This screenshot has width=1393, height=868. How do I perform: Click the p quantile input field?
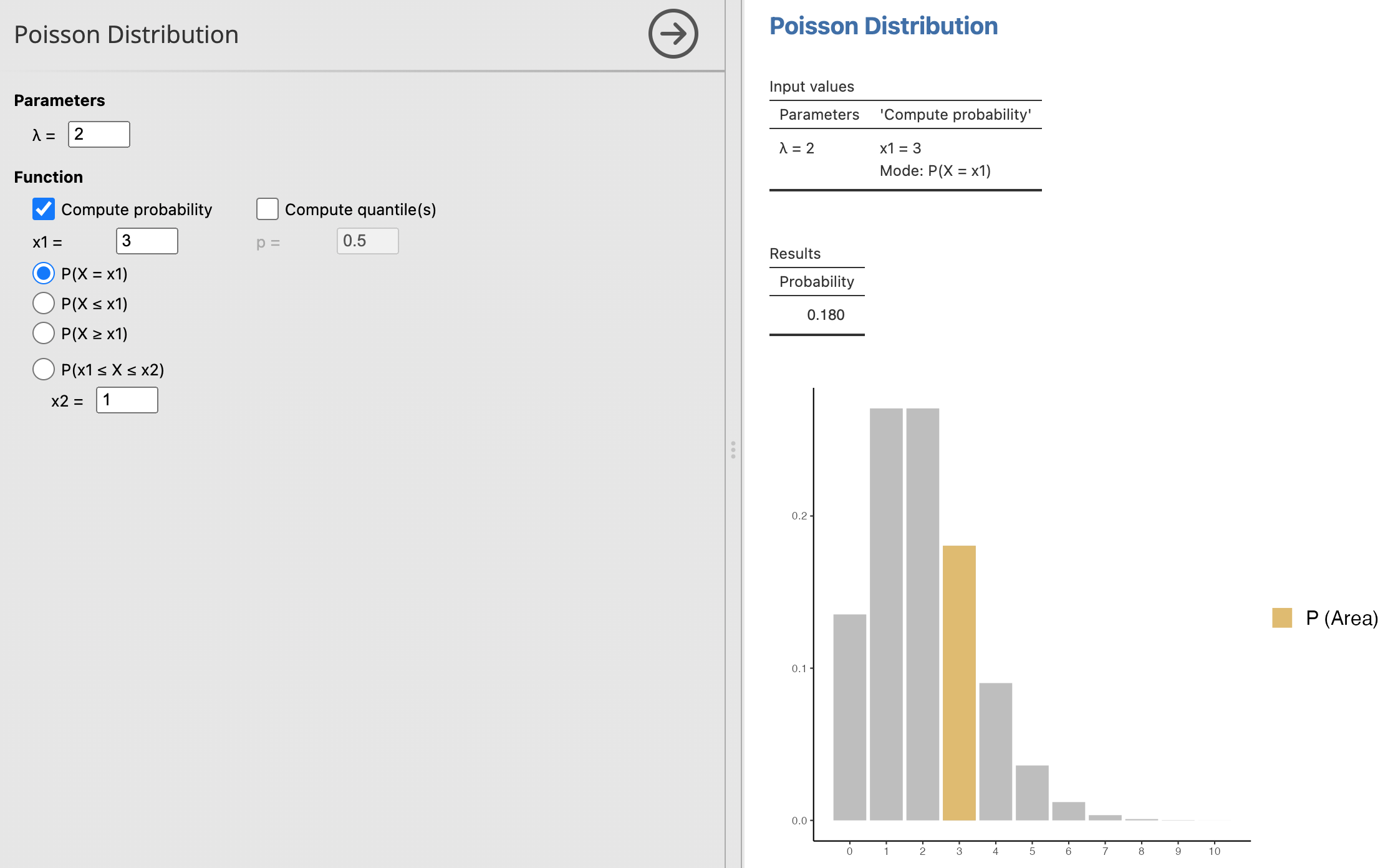click(x=367, y=241)
